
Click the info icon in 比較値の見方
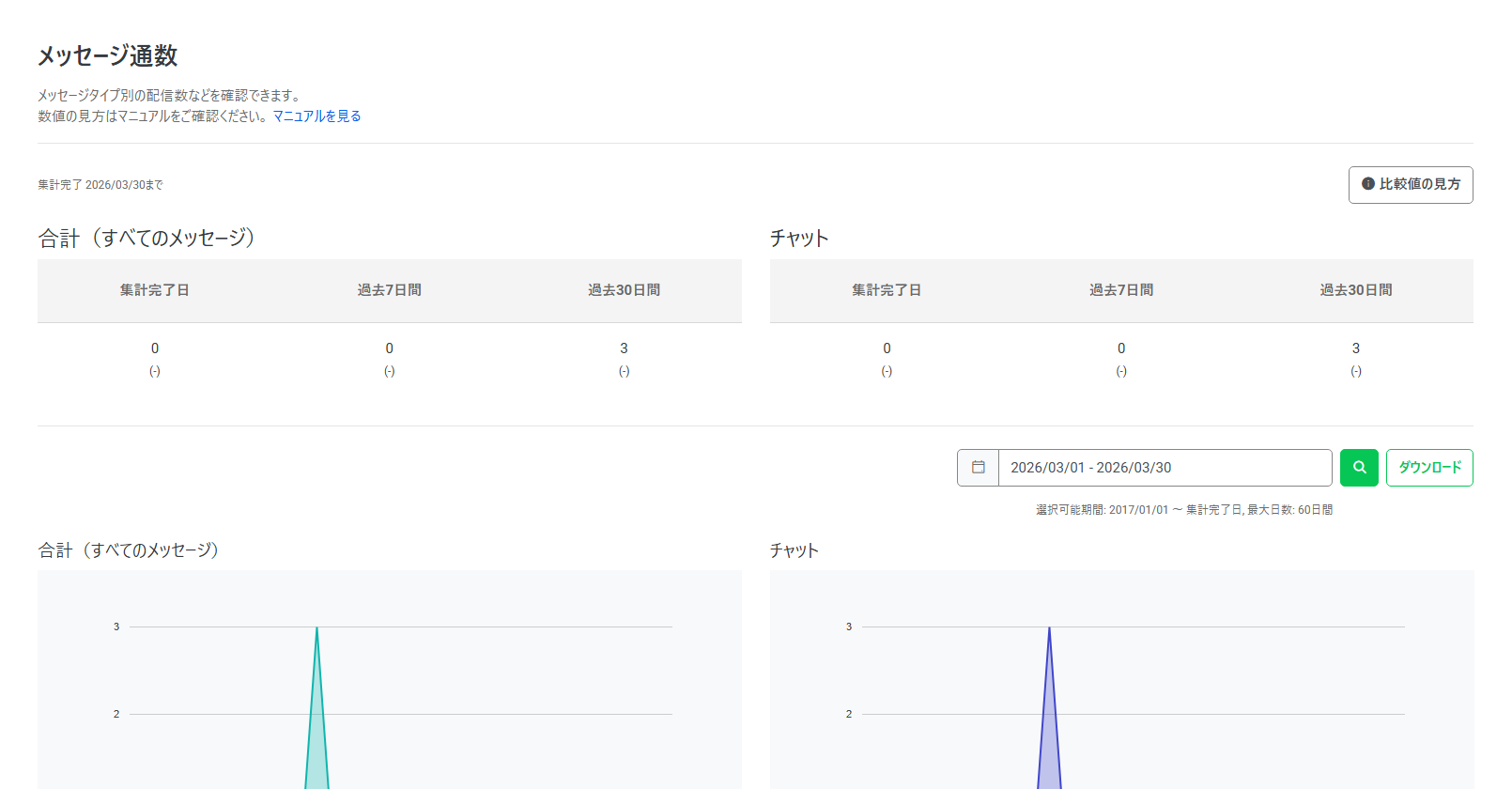click(x=1368, y=184)
